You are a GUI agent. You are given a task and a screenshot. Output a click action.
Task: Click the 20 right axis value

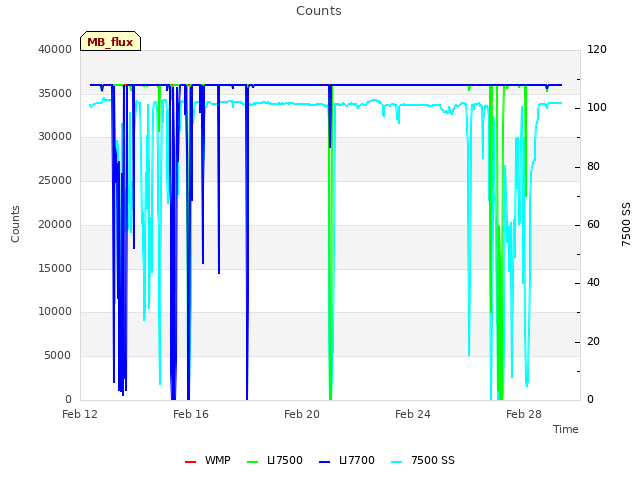[x=593, y=341]
